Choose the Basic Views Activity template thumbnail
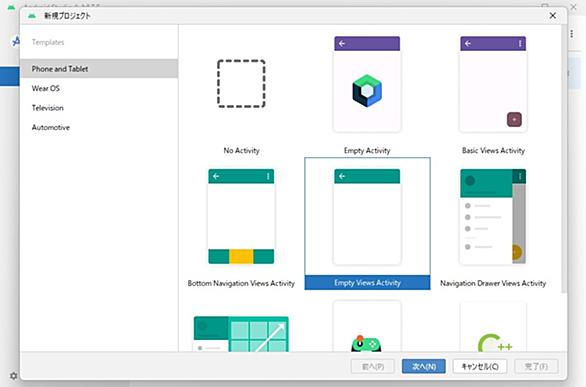586x387 pixels. (x=493, y=84)
